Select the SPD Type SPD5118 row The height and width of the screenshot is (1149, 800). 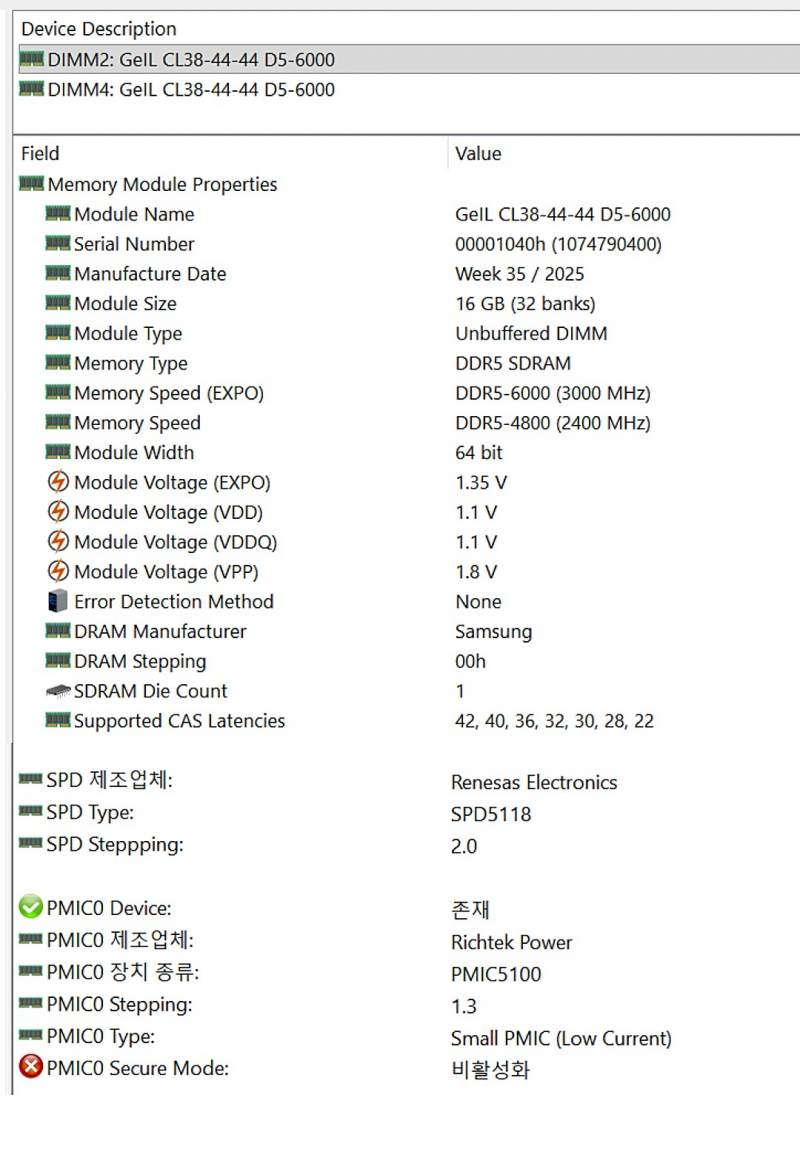point(90,813)
